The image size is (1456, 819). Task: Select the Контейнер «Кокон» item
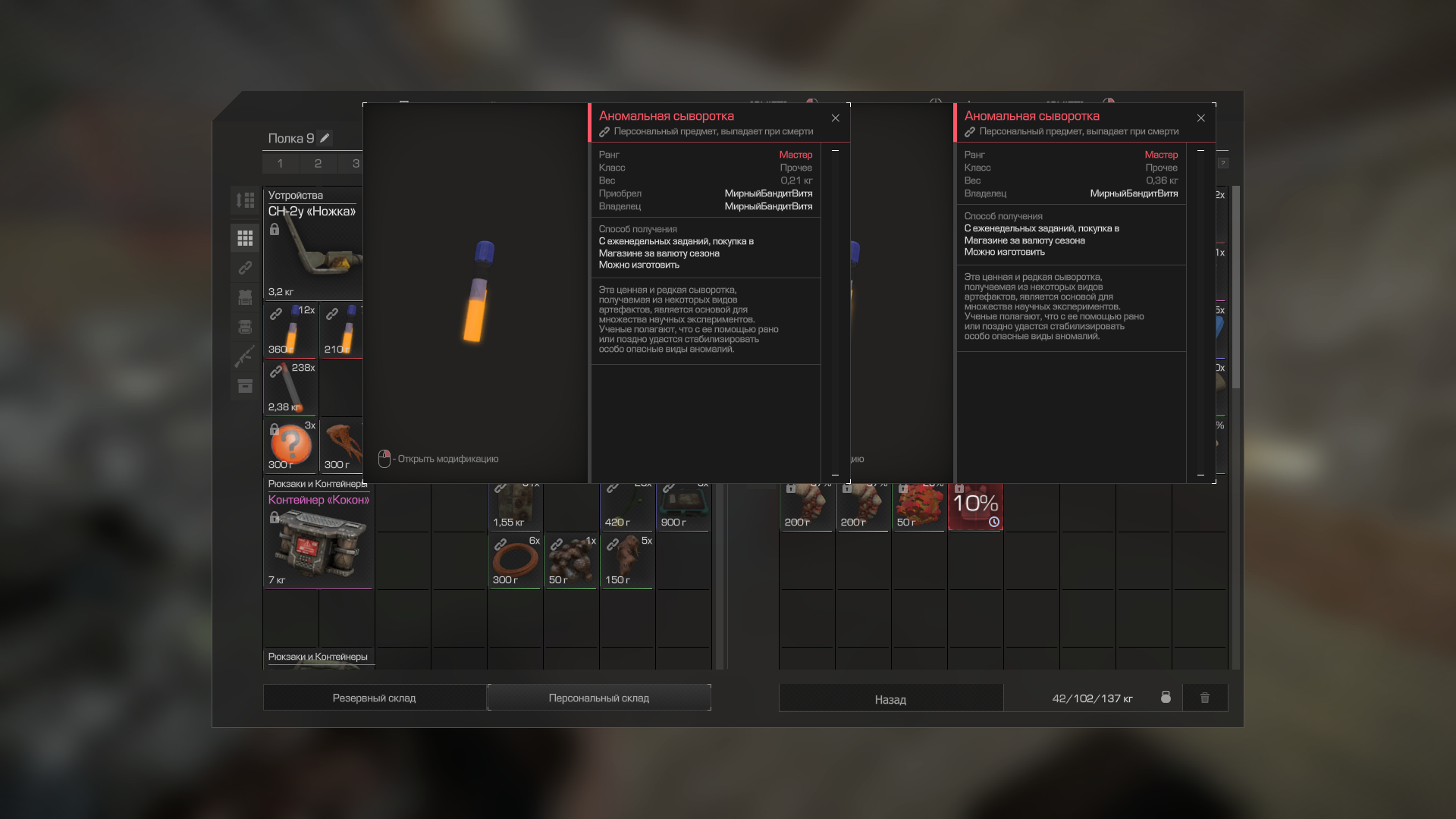[318, 540]
